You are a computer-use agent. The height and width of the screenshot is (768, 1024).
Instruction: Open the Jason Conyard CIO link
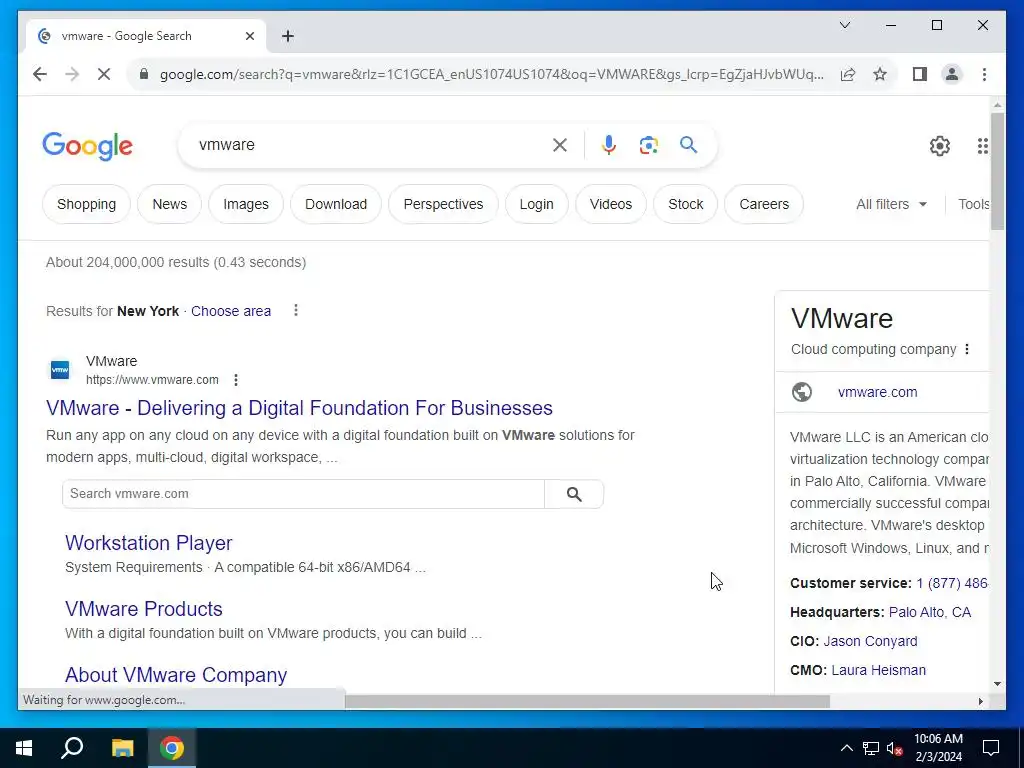[870, 641]
